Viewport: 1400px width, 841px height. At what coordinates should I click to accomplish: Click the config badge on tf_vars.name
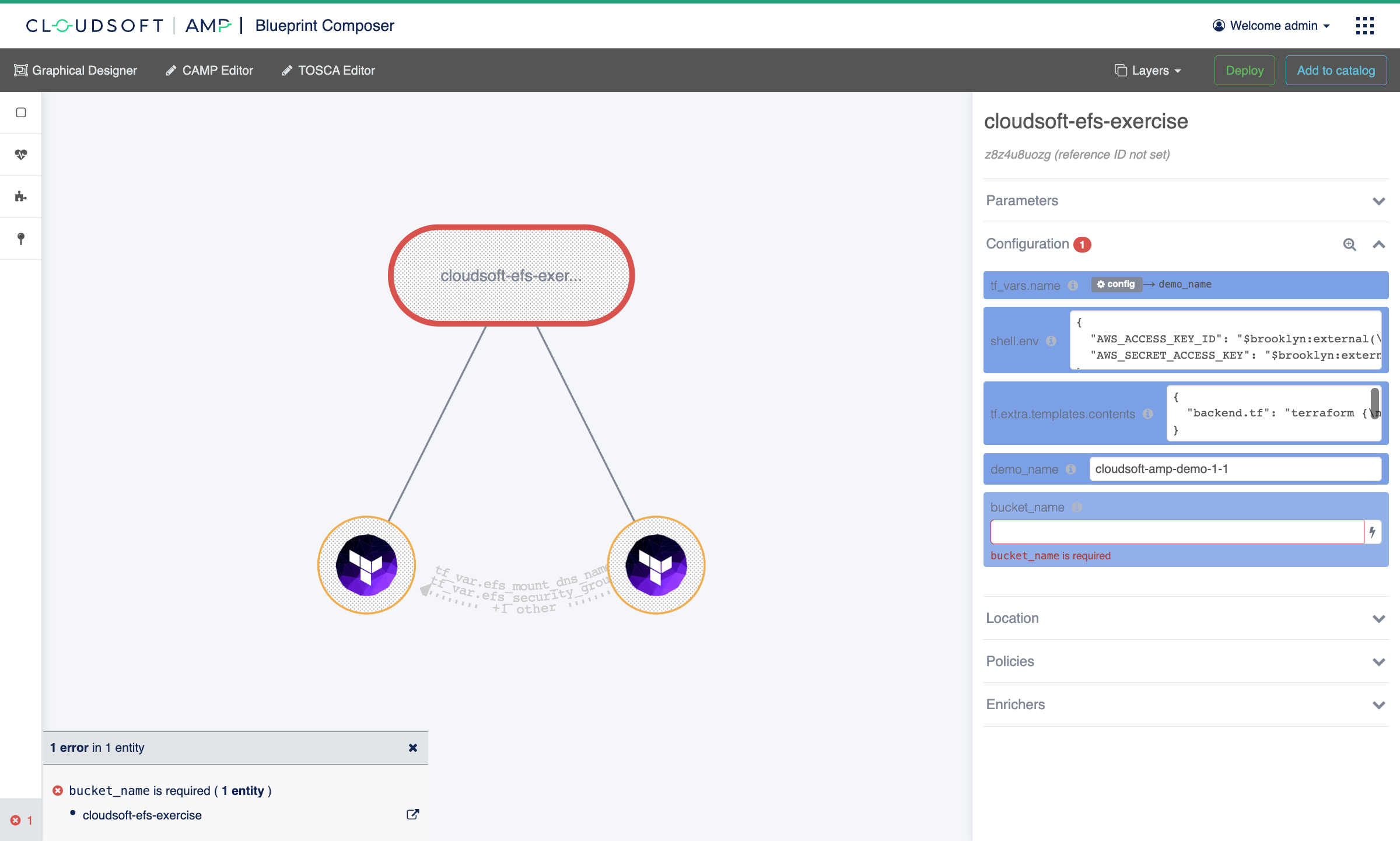[x=1116, y=284]
